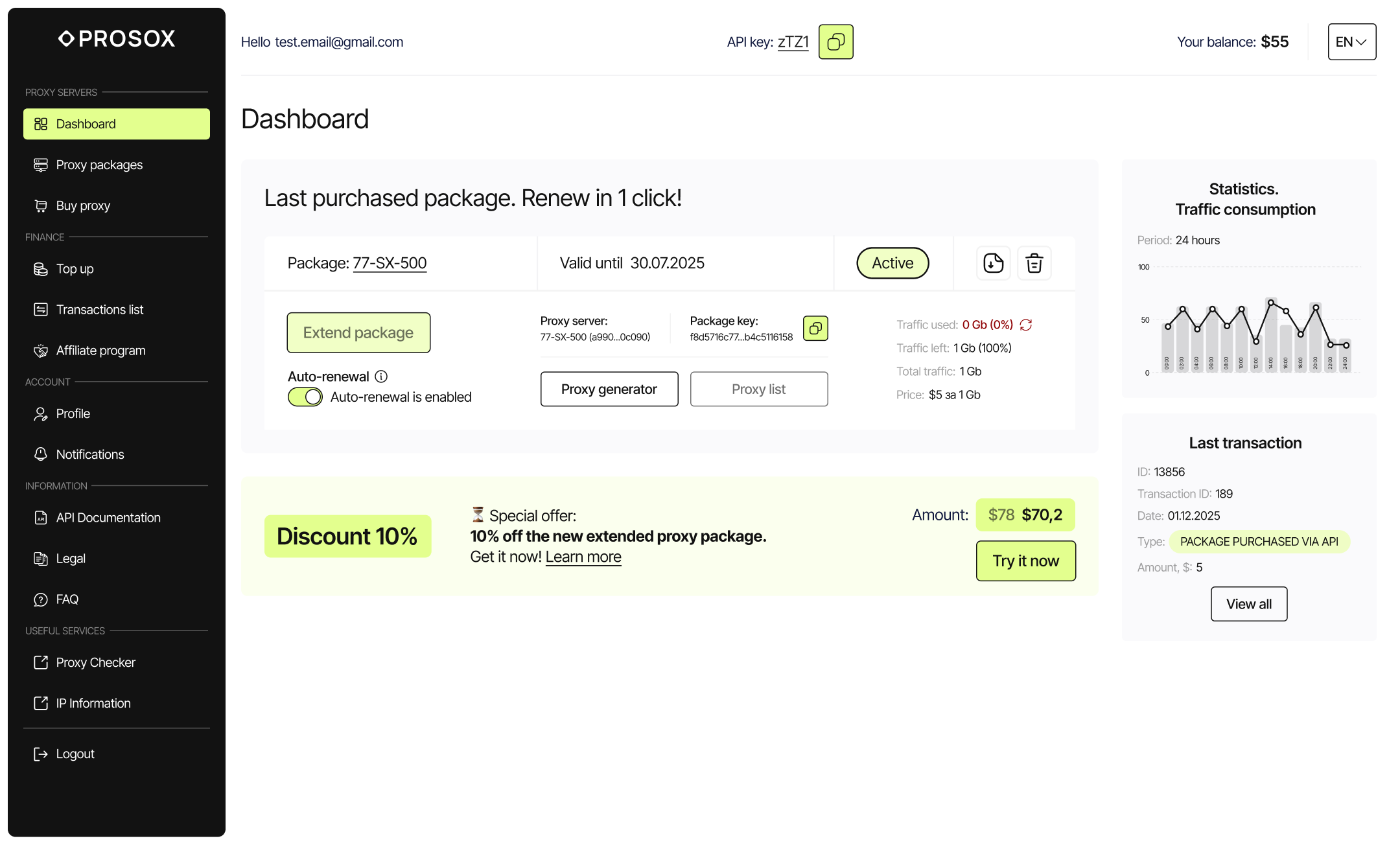Screen dimensions: 1400x845
Task: Click the Extend package button
Action: [358, 333]
